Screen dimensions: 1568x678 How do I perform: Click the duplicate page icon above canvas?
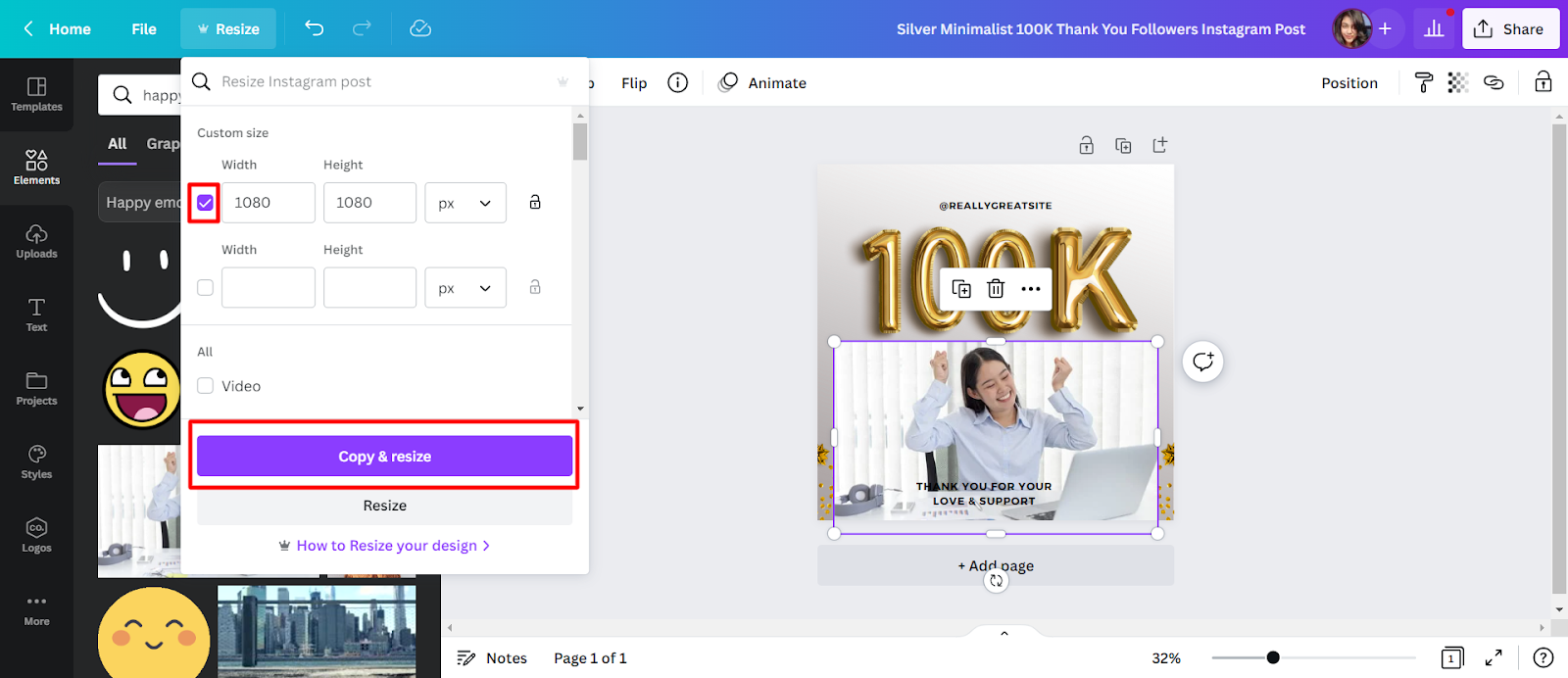pos(1123,145)
